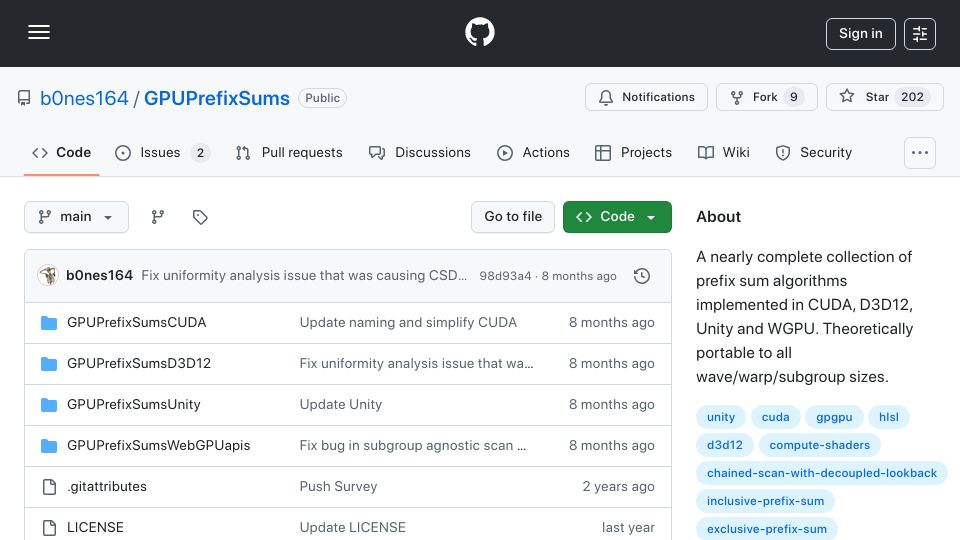Open the GPUPrefixSums repository link

coord(217,98)
